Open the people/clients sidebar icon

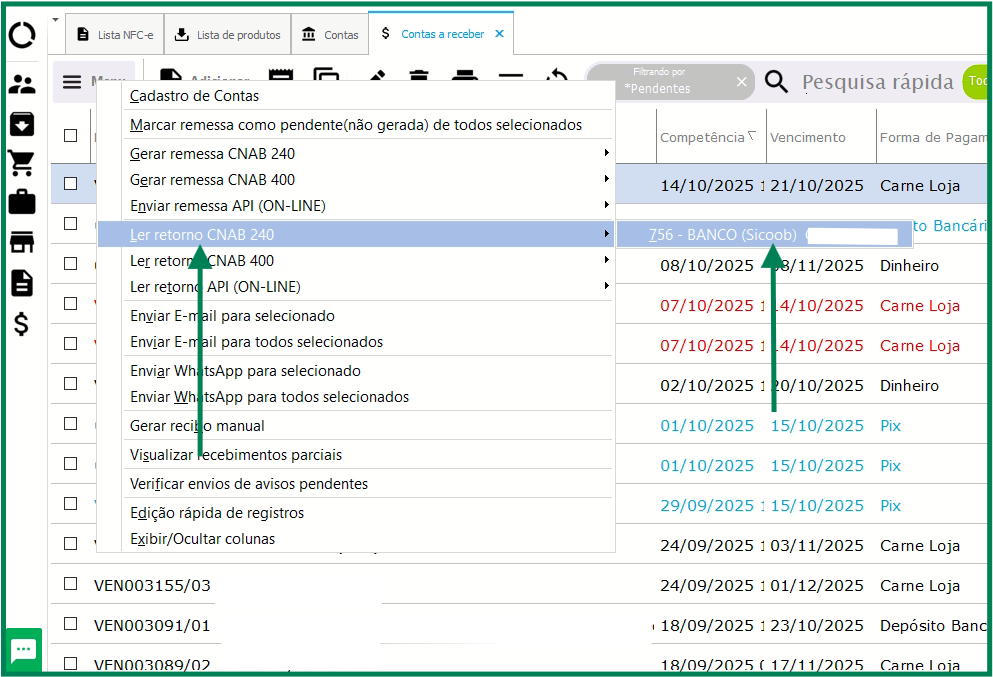tap(22, 85)
